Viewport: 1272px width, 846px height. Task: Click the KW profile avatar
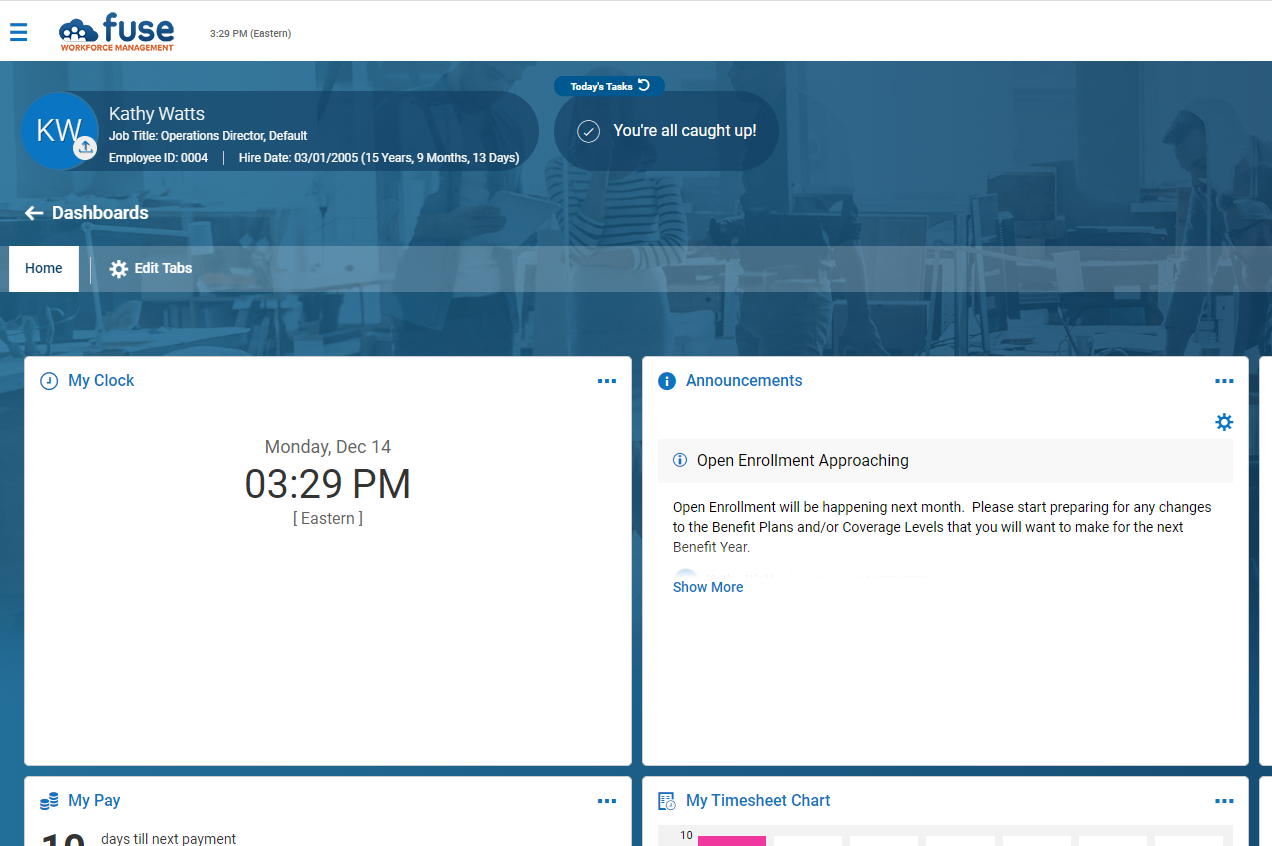point(60,130)
